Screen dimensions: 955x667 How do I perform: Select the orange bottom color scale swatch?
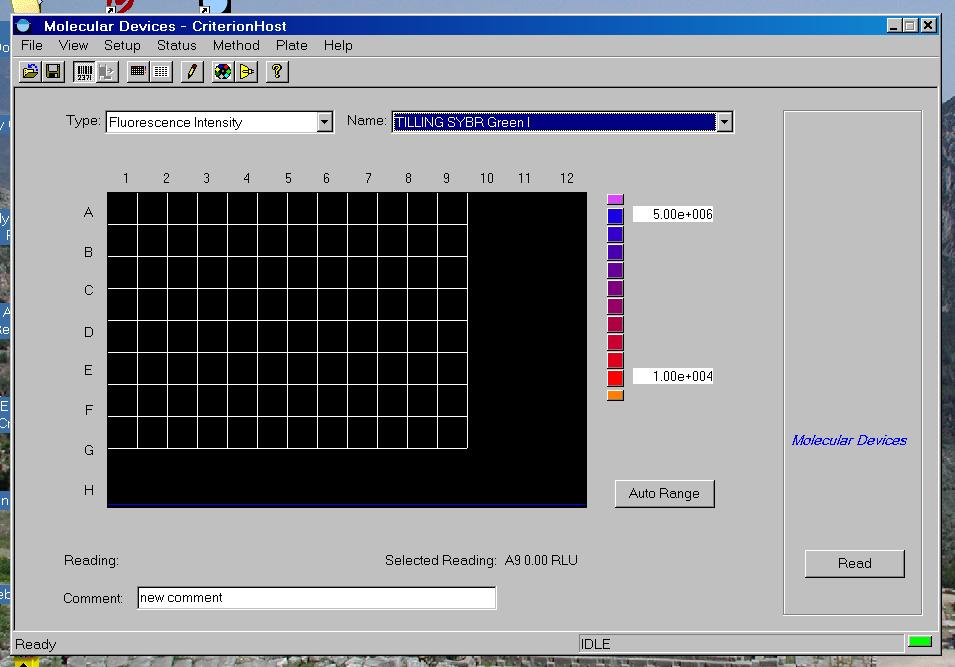pyautogui.click(x=615, y=395)
